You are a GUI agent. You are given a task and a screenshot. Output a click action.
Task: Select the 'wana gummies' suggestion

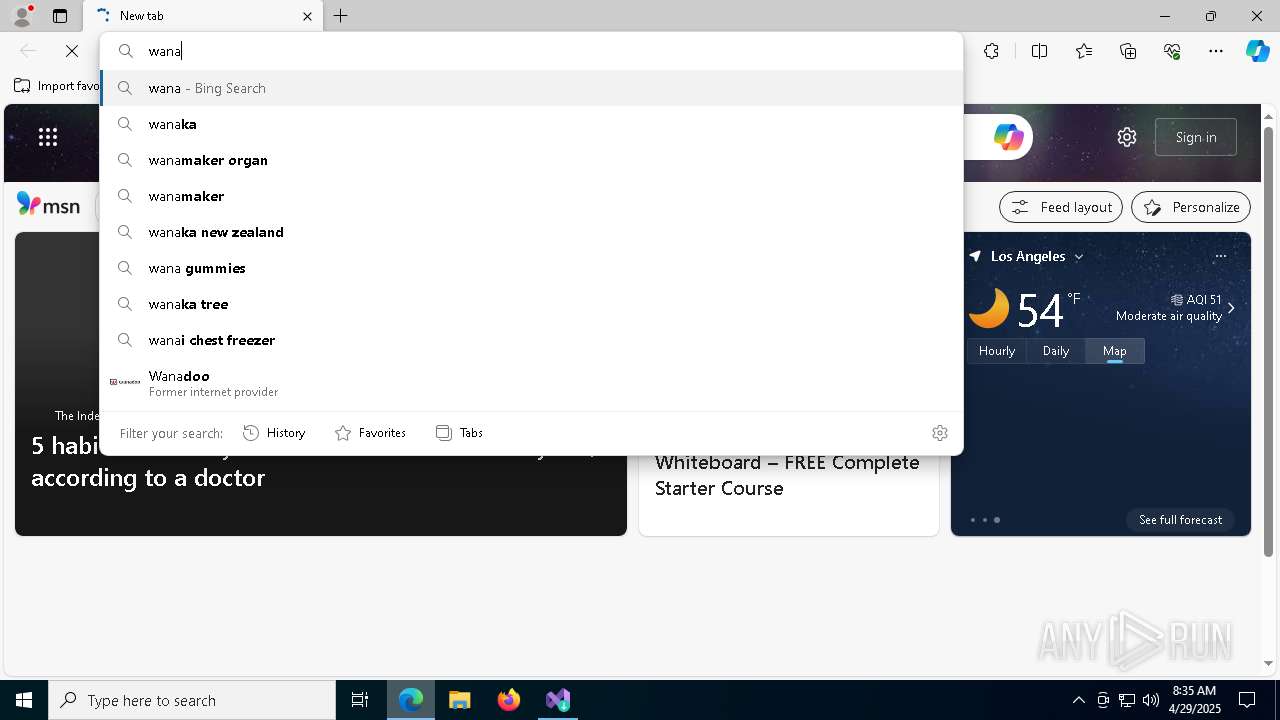pyautogui.click(x=532, y=268)
